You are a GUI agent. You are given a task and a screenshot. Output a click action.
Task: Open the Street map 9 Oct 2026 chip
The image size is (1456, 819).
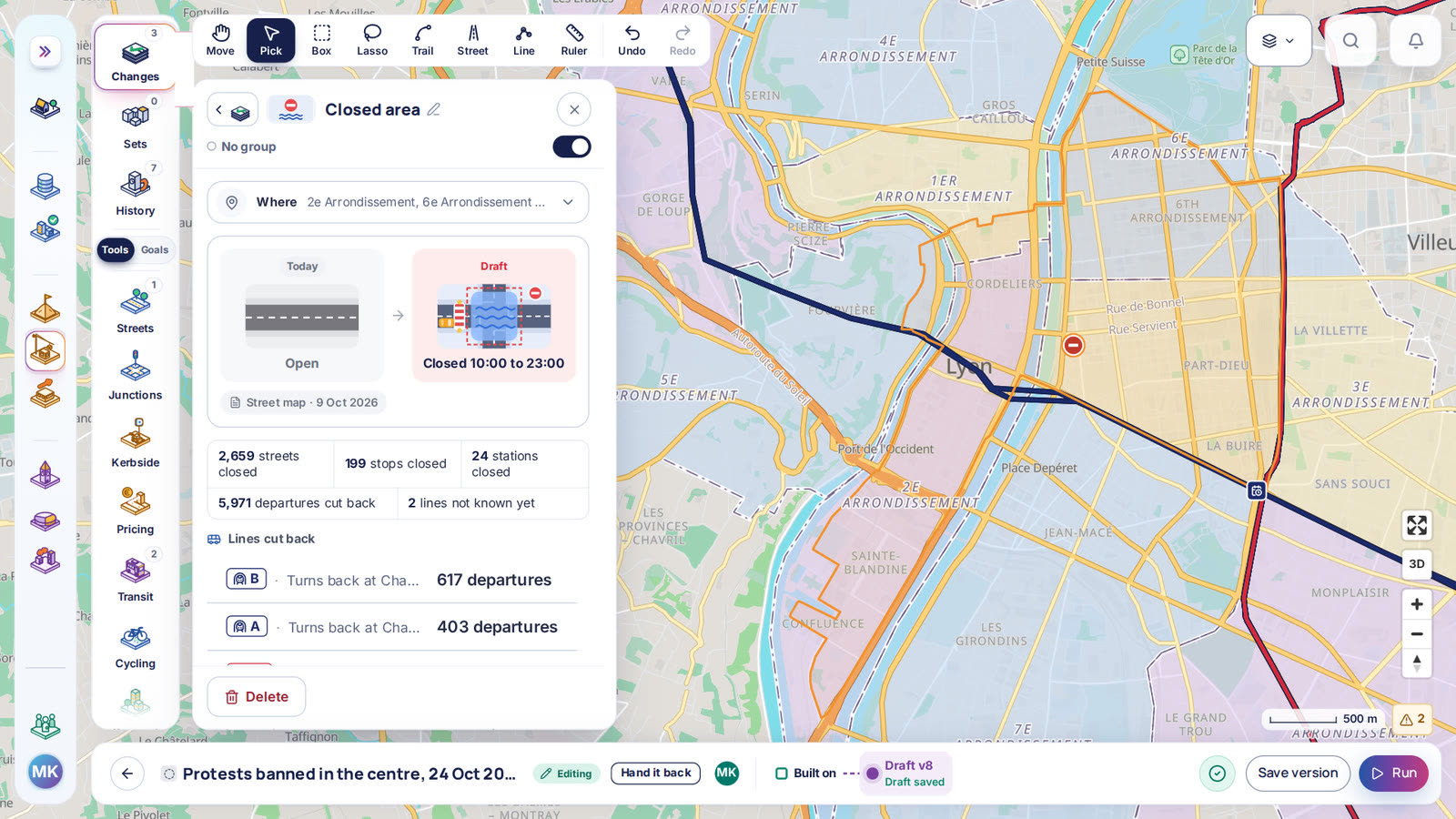coord(303,402)
